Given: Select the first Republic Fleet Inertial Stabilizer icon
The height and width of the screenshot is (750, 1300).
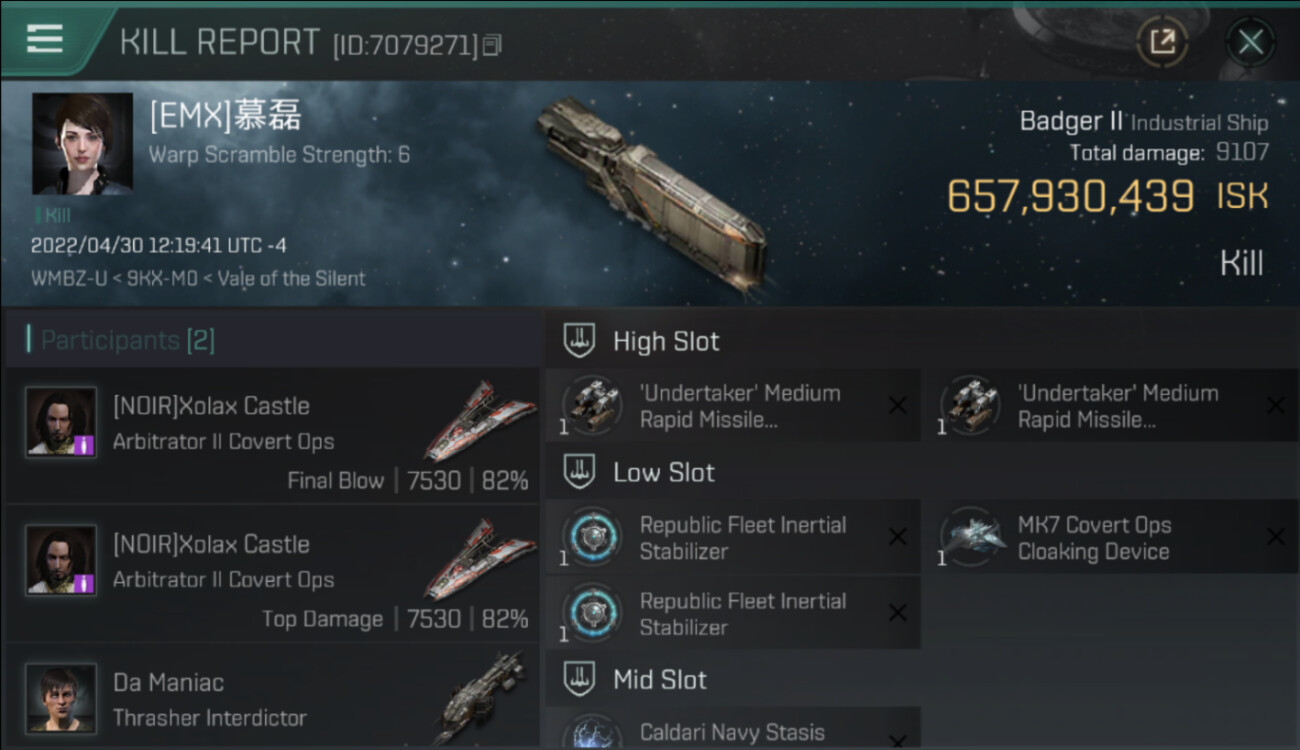Looking at the screenshot, I should pos(592,537).
